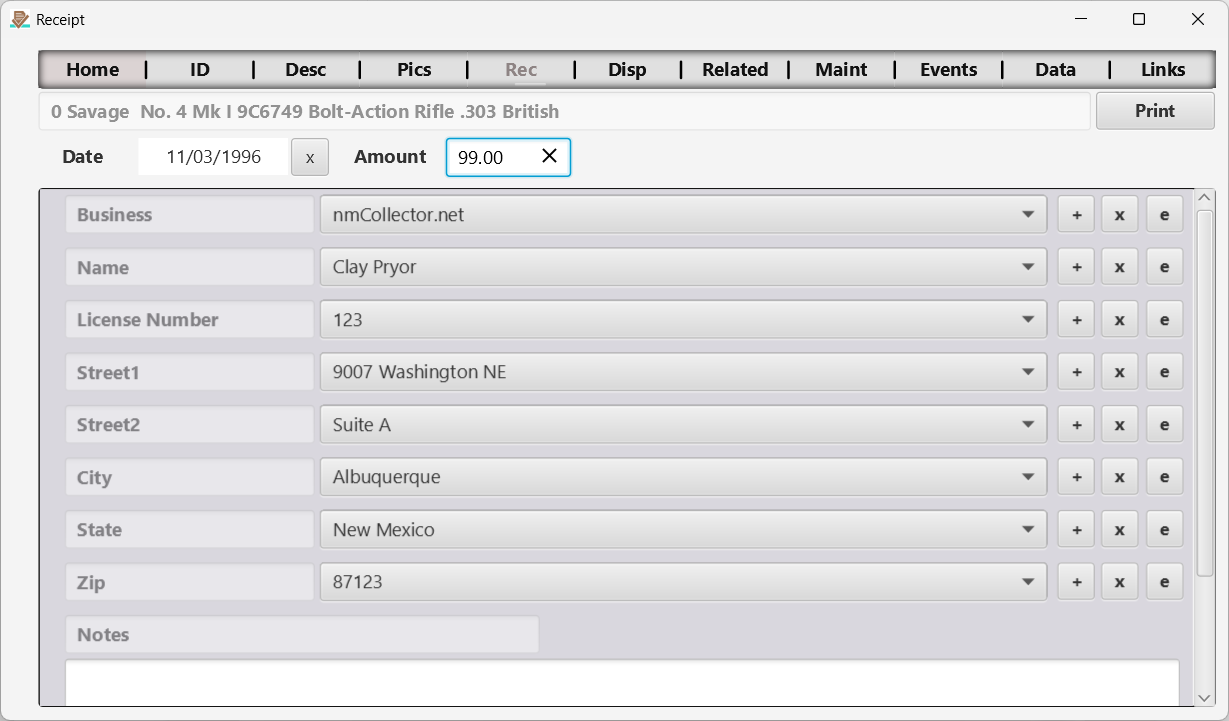This screenshot has height=721, width=1229.
Task: Expand the Street1 dropdown
Action: (x=684, y=372)
